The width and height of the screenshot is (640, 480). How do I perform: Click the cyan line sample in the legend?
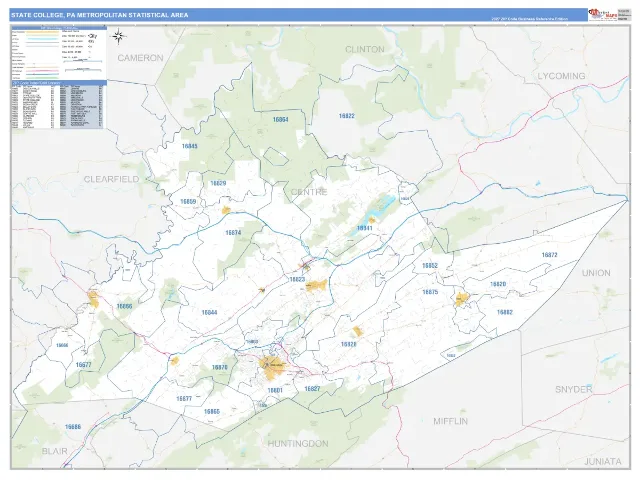pos(42,39)
